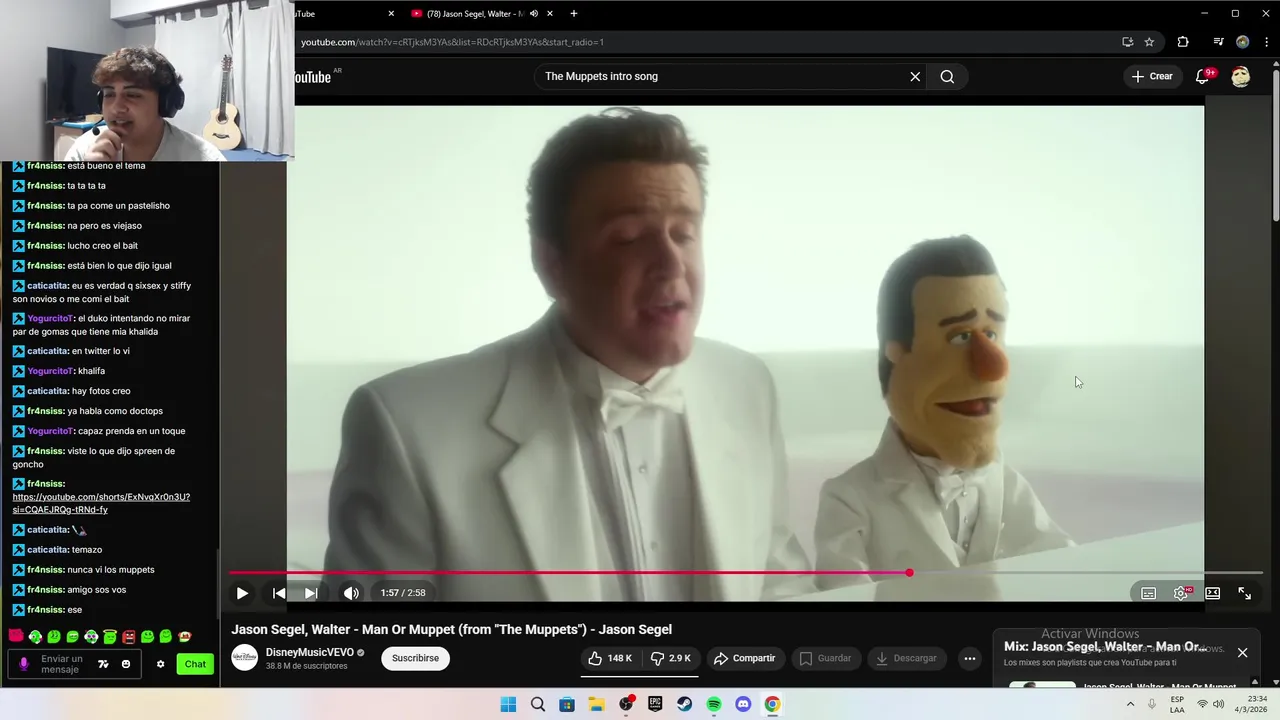The width and height of the screenshot is (1280, 720).
Task: Mute the tab via speaker icon
Action: (534, 14)
